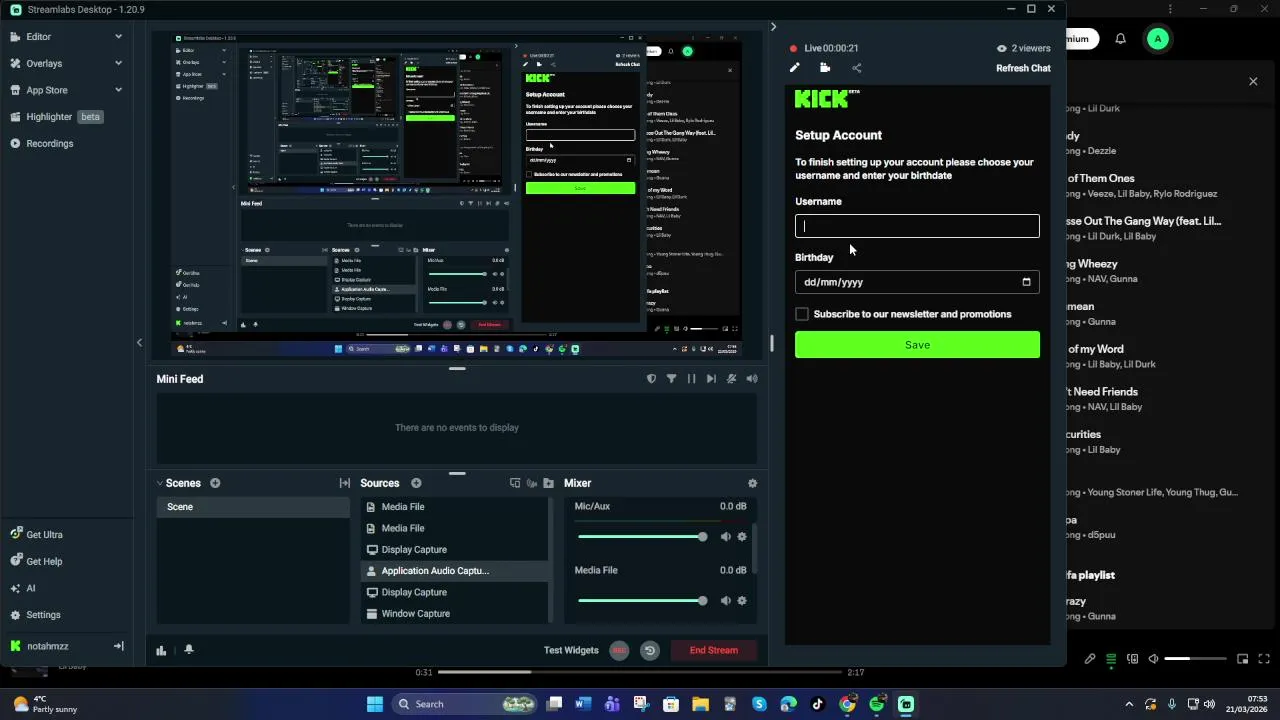Select the Application Audio Capture source
The image size is (1280, 720).
click(x=455, y=571)
